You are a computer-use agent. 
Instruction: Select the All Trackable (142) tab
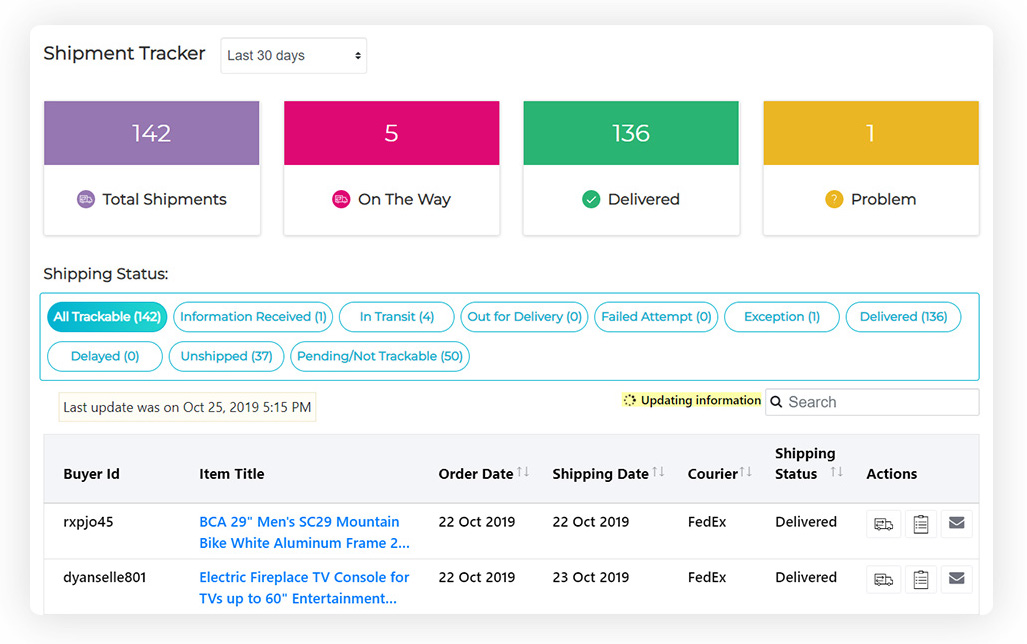click(x=106, y=316)
